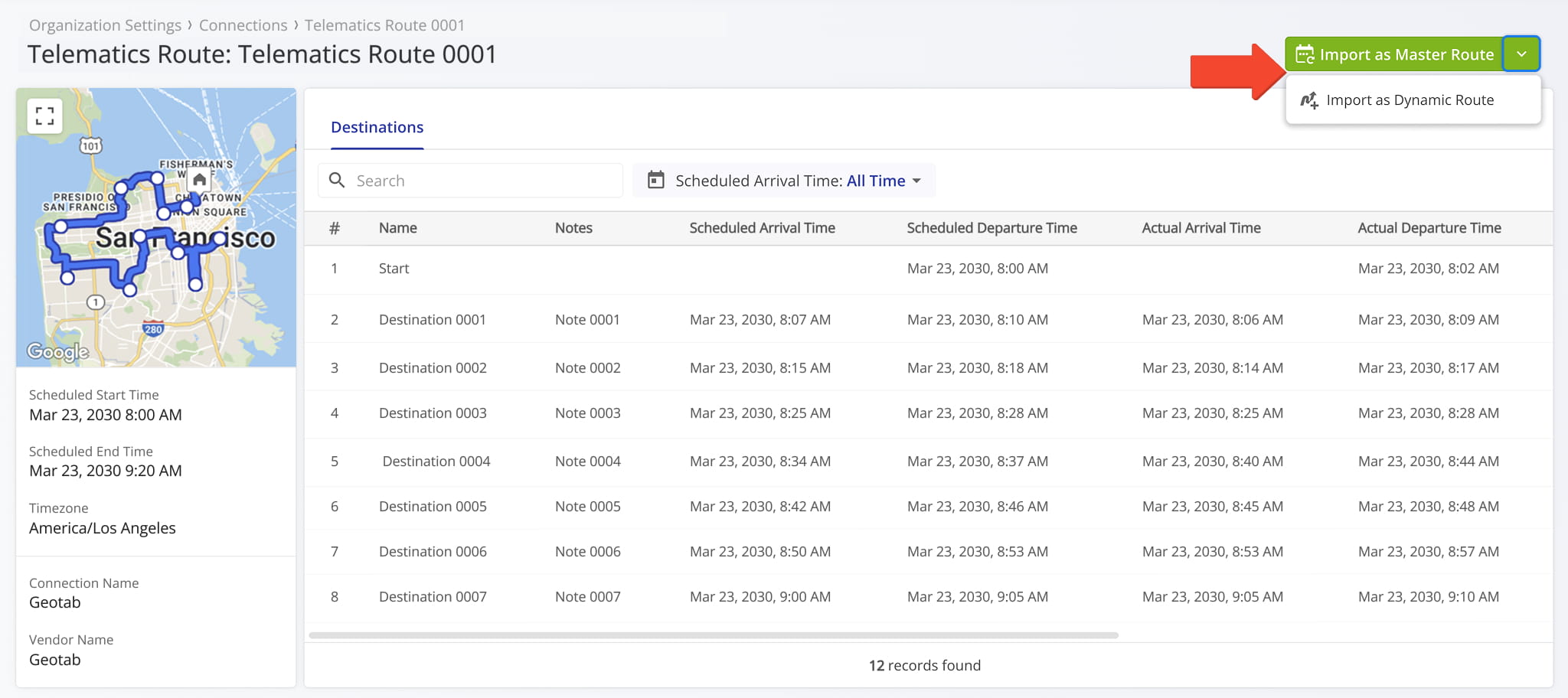This screenshot has width=1568, height=698.
Task: Click the calendar icon beside Scheduled Arrival Time
Action: coord(656,181)
